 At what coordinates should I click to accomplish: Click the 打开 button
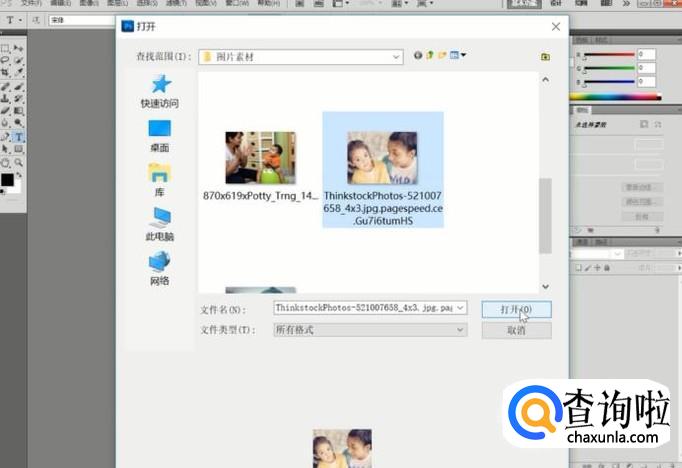click(x=516, y=310)
